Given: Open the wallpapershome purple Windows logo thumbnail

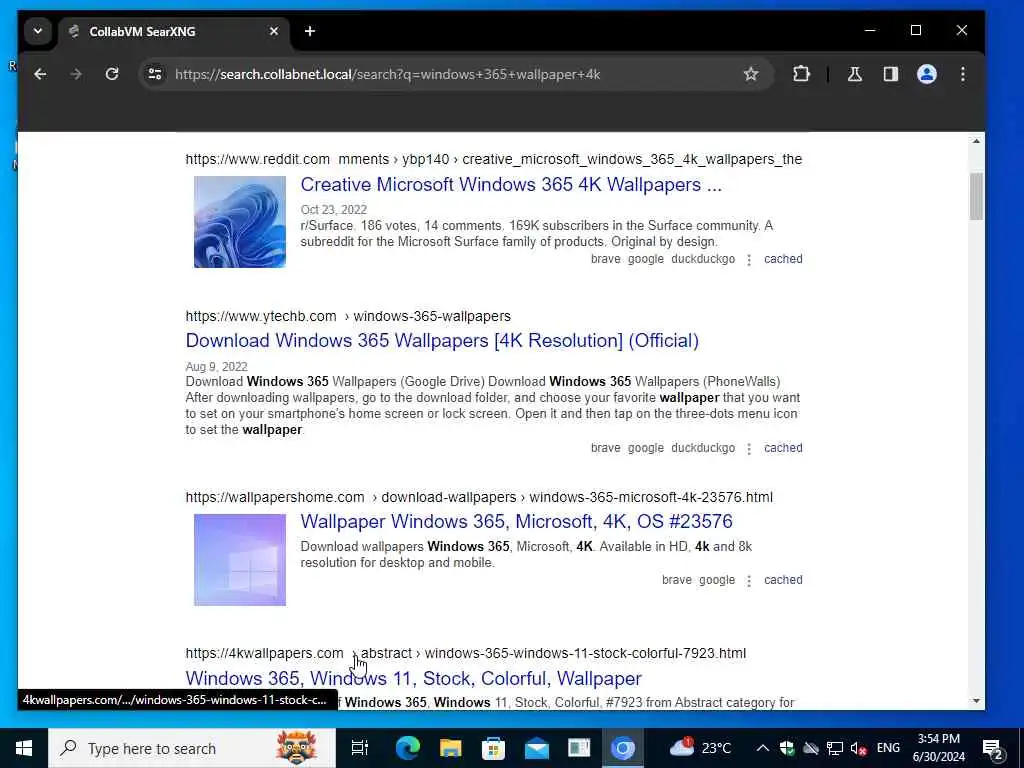Looking at the screenshot, I should point(240,560).
